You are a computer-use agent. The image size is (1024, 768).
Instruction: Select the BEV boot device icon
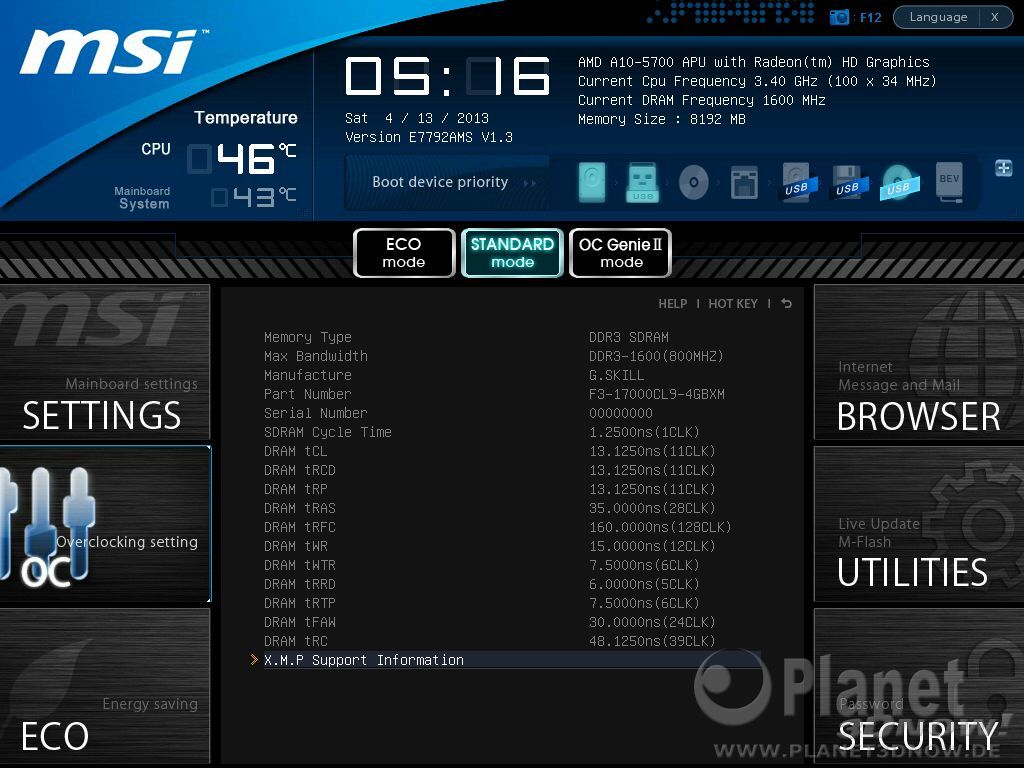950,182
